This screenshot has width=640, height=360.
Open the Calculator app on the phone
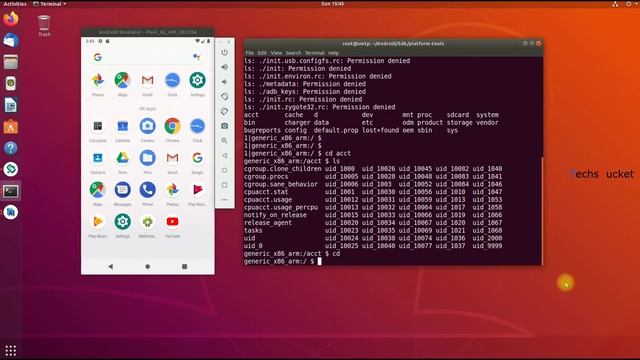[98, 126]
